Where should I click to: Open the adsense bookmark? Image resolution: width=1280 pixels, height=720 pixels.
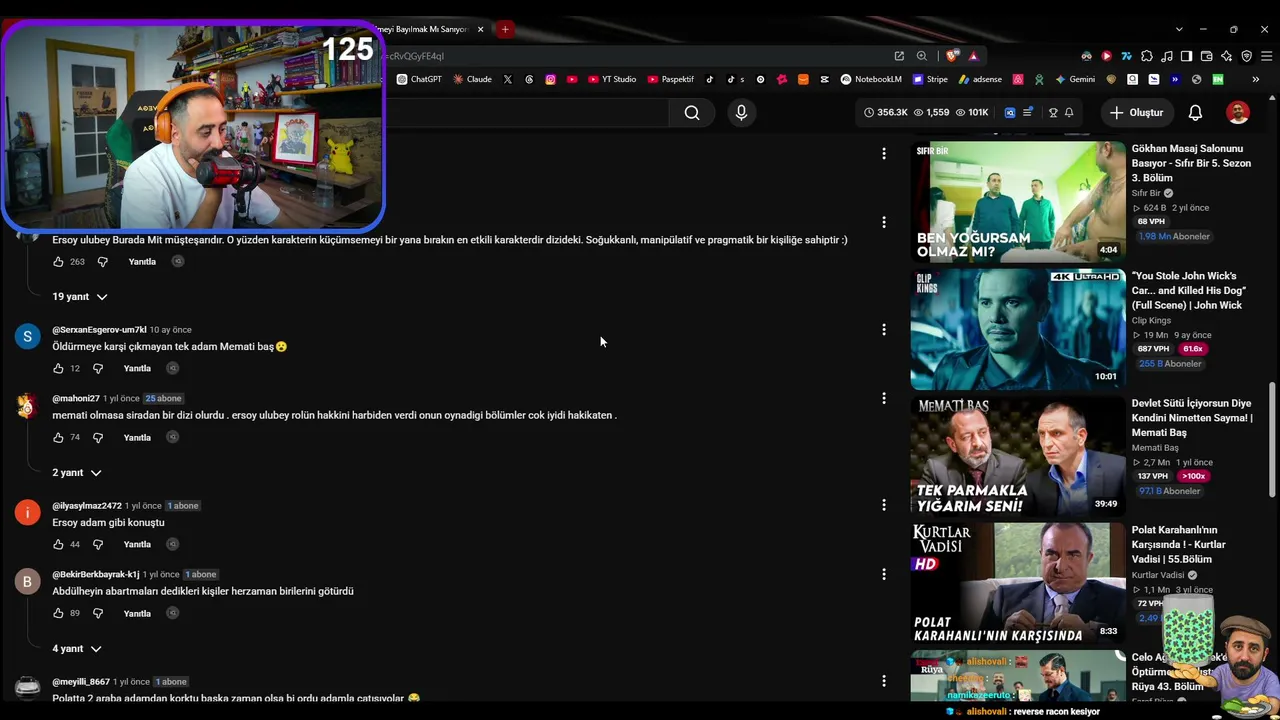point(980,79)
